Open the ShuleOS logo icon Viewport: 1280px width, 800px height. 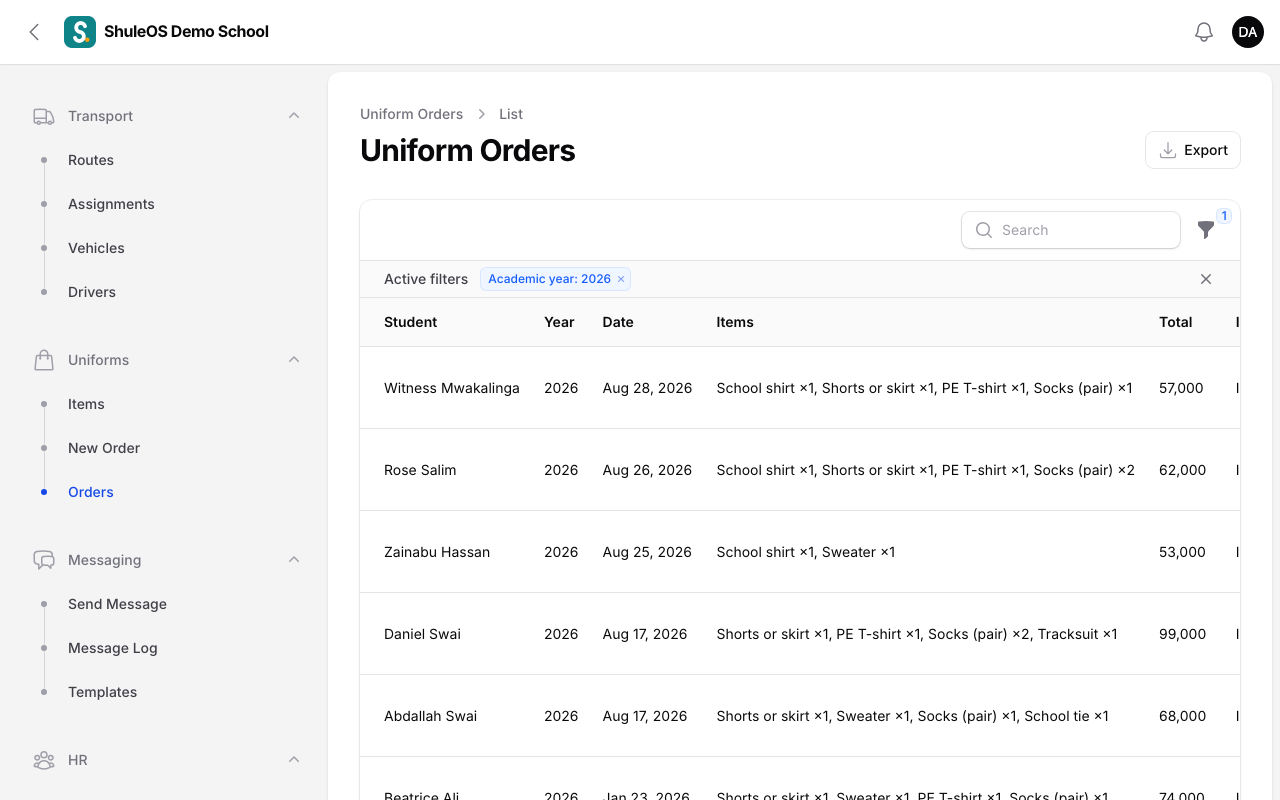(80, 32)
